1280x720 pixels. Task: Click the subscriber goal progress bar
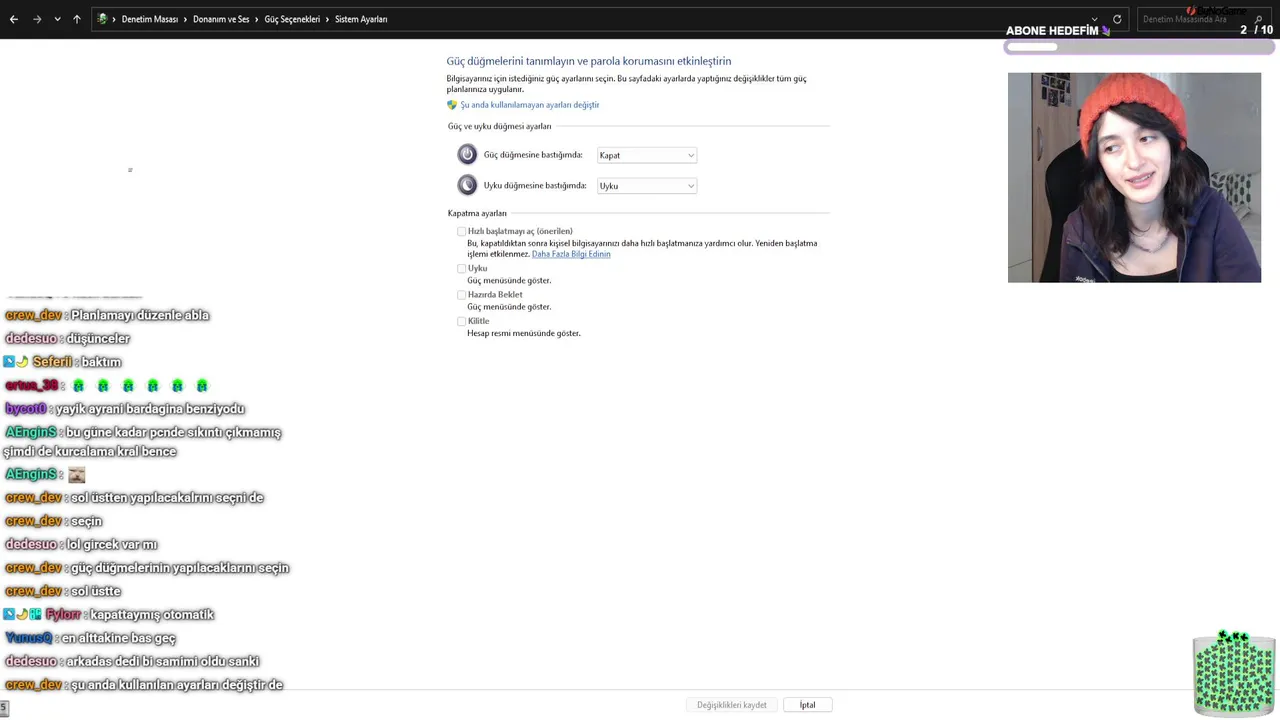pyautogui.click(x=1138, y=47)
